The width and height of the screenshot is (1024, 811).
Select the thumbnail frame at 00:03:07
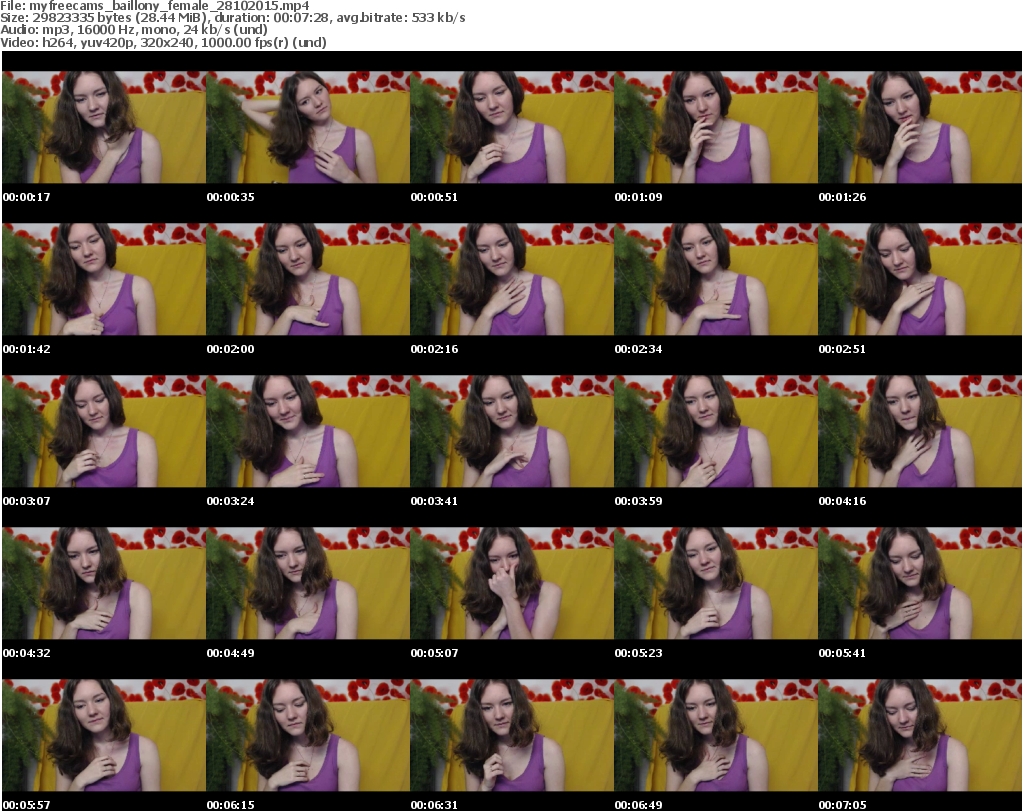(104, 432)
